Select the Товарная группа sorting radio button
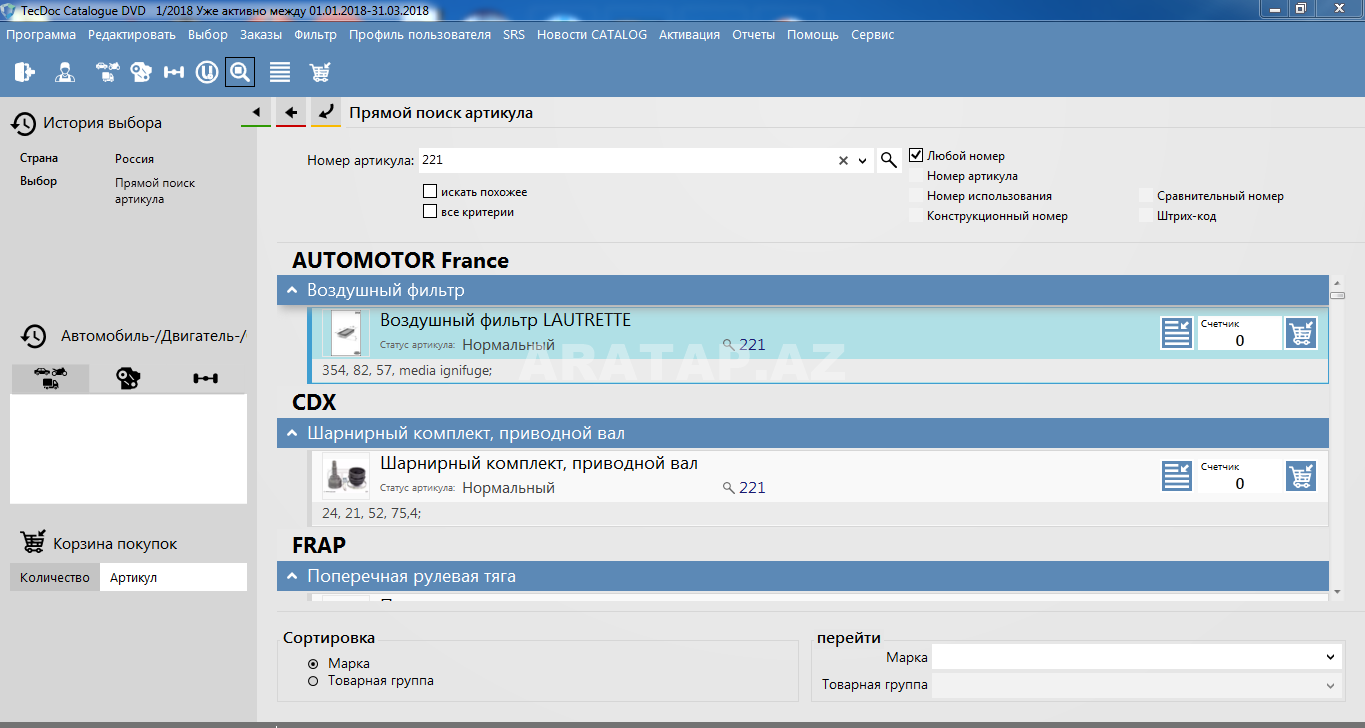The image size is (1365, 728). 313,681
